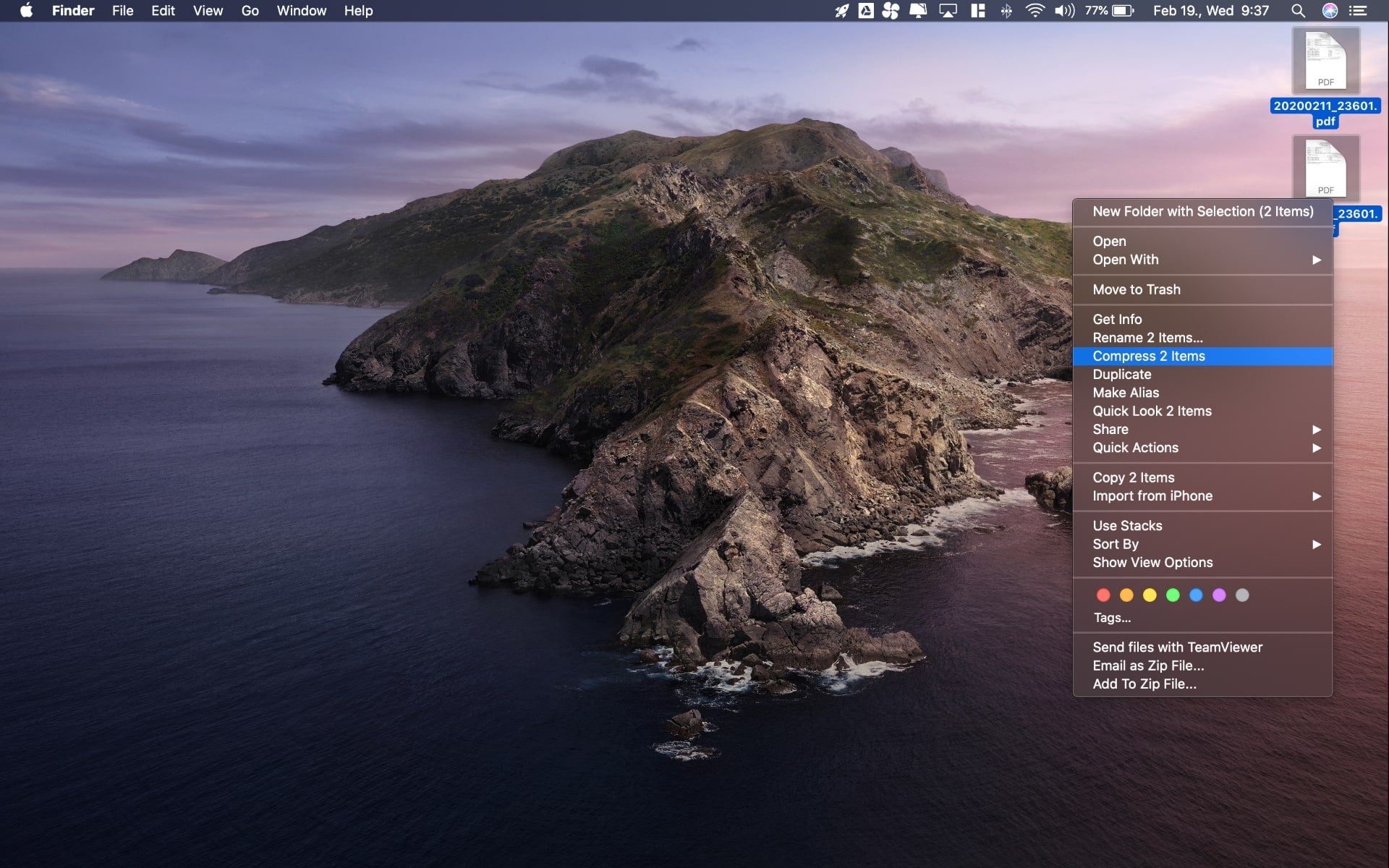
Task: Open Bluetooth status menu
Action: coord(1006,11)
